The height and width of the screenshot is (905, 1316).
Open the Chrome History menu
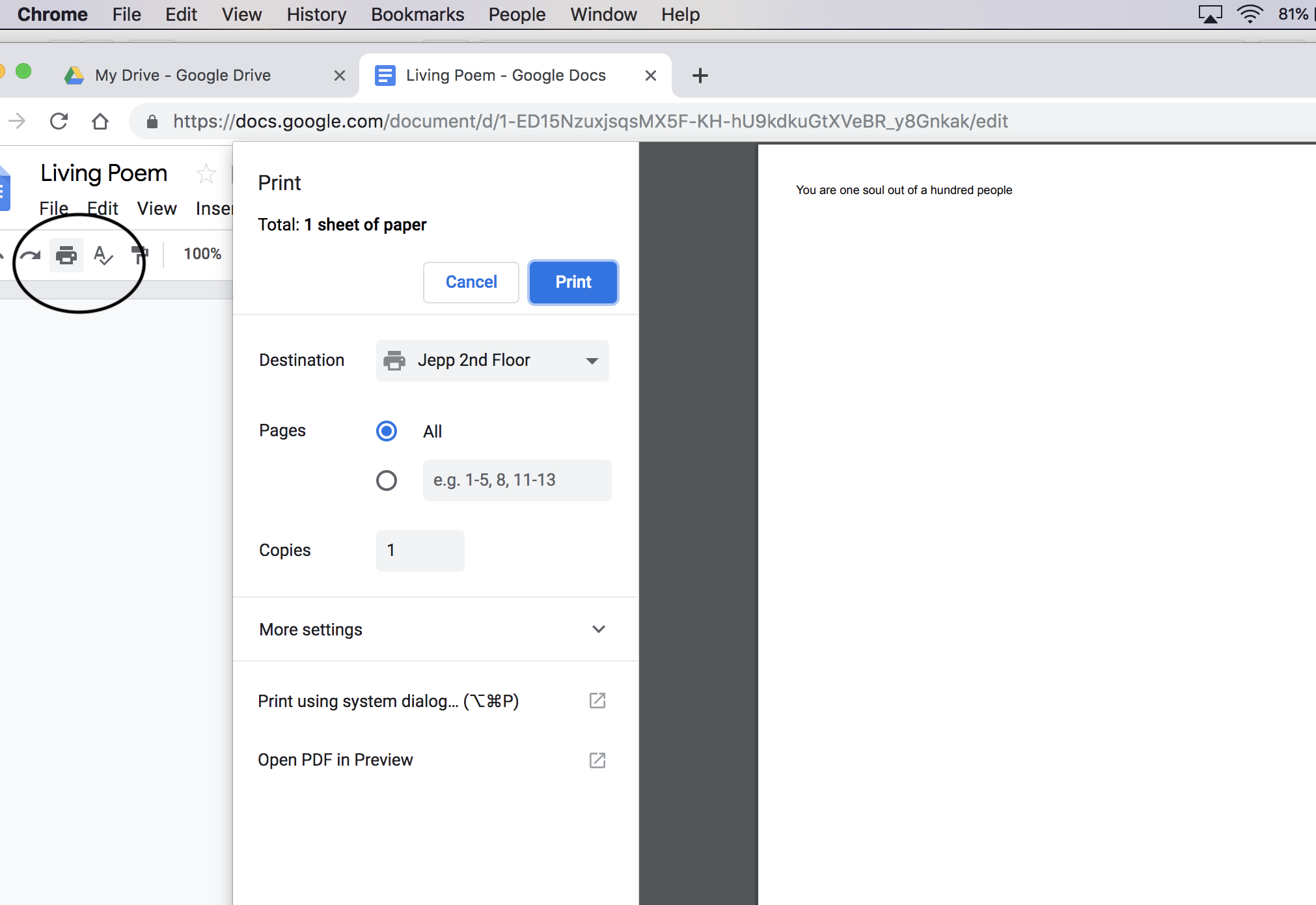(317, 14)
